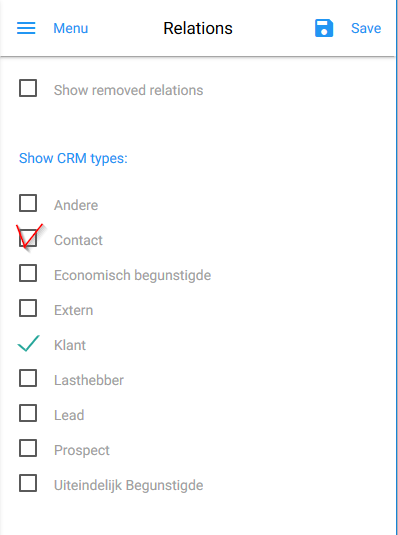Toggle the Contact checkbox
The image size is (398, 535).
(28, 238)
